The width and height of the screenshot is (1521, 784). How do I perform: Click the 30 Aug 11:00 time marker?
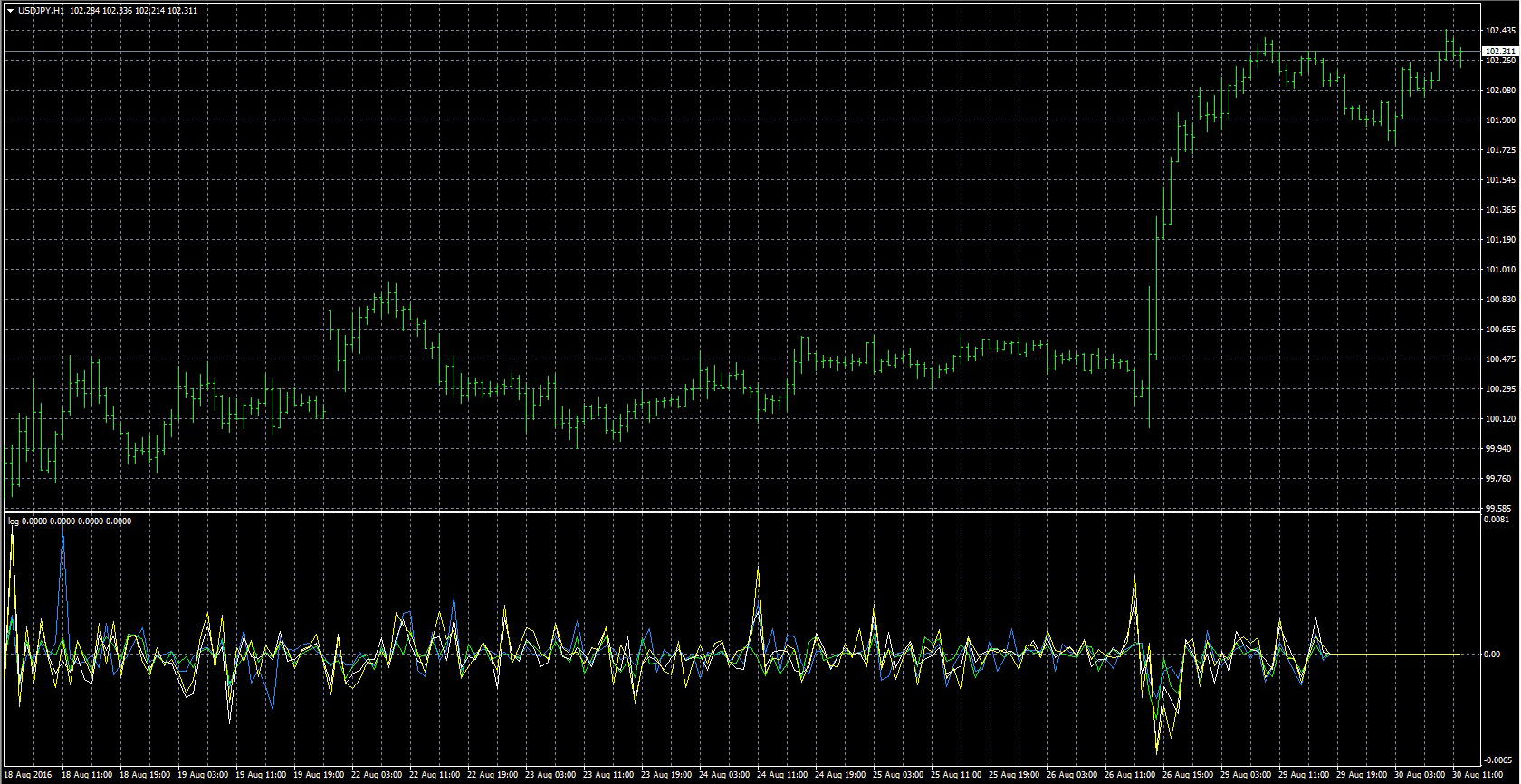pyautogui.click(x=1478, y=776)
